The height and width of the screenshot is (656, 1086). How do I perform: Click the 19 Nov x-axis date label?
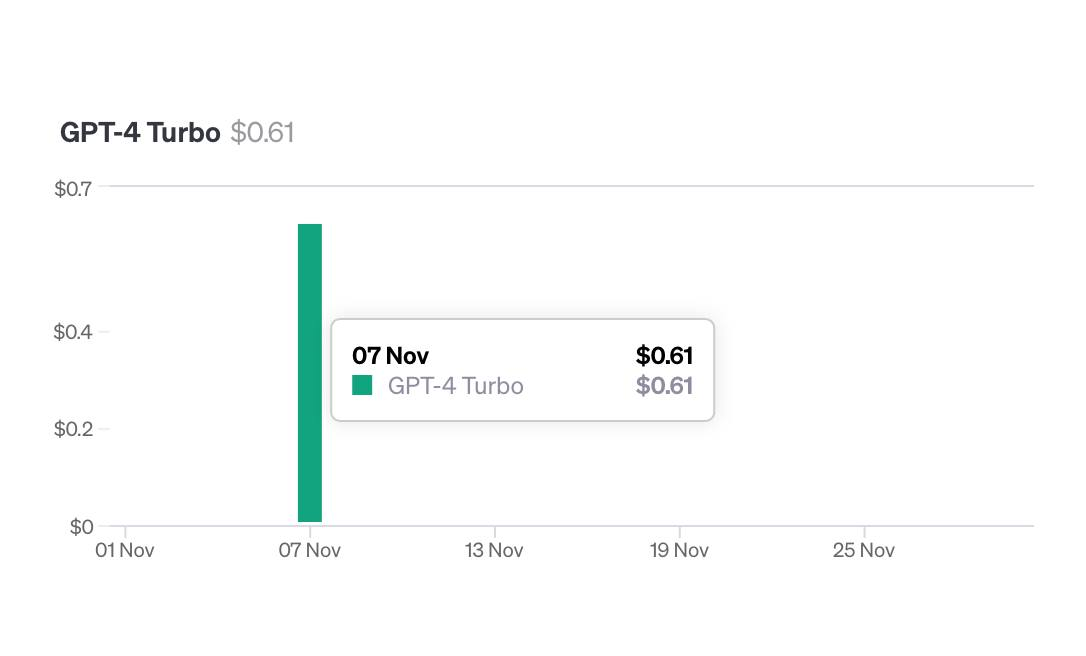pos(679,551)
